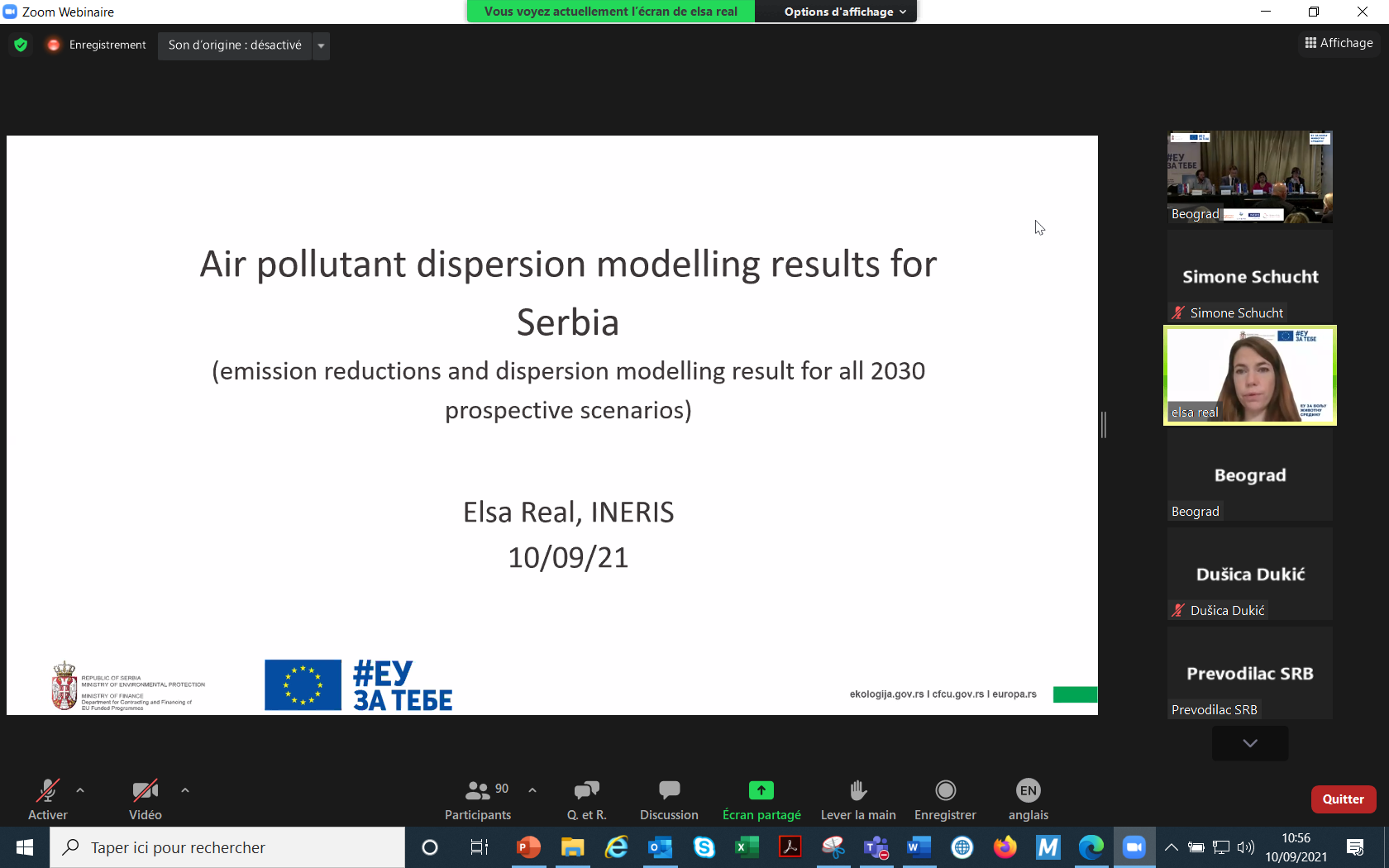
Task: Click the battery status tray icon
Action: tap(1196, 847)
